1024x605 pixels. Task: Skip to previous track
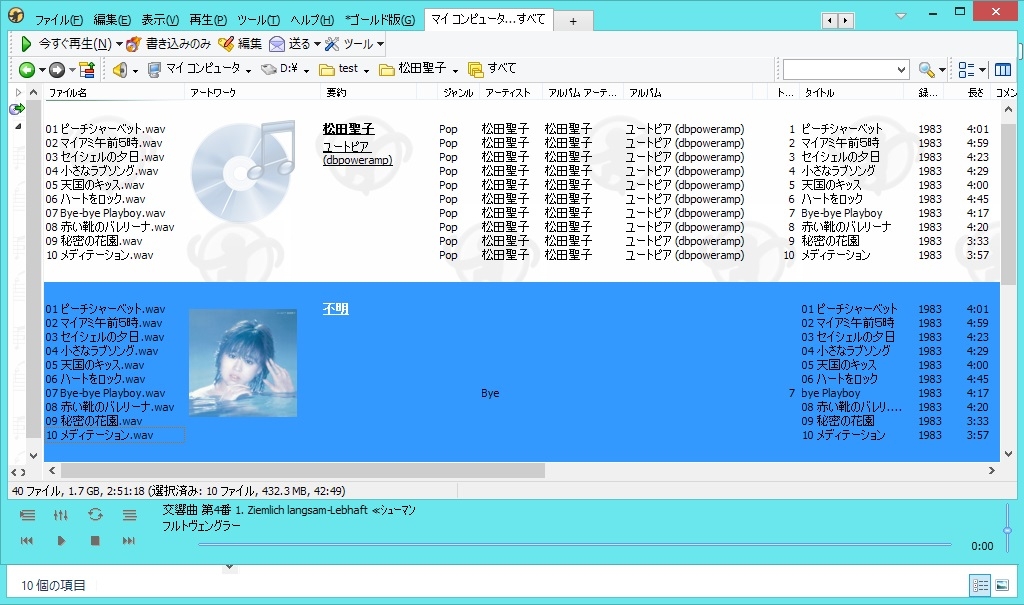click(x=27, y=540)
